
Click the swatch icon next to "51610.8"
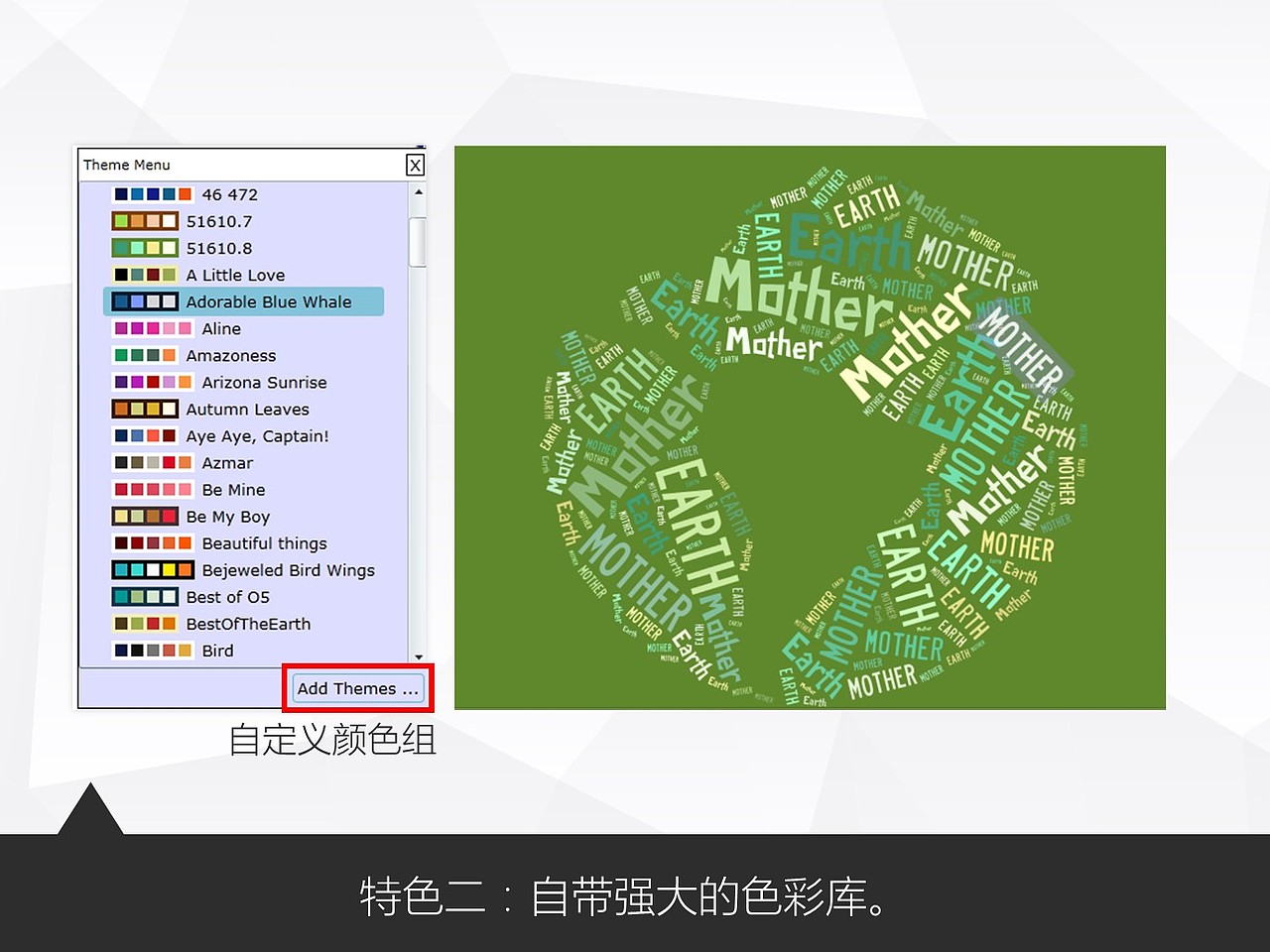[x=145, y=247]
